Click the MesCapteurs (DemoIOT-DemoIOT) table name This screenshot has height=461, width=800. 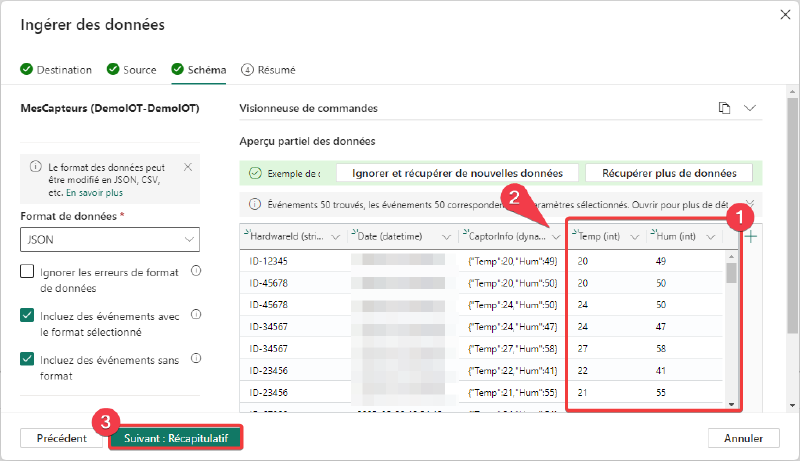(x=110, y=108)
